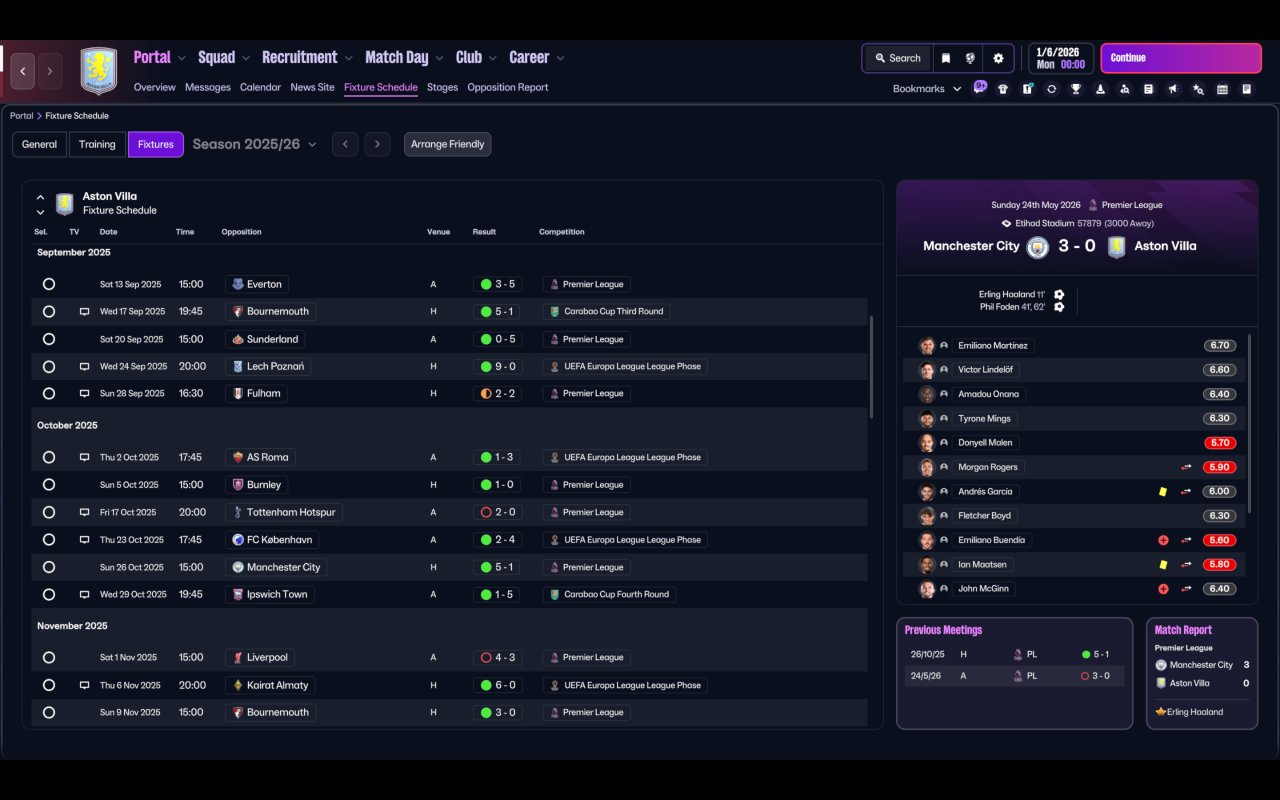The height and width of the screenshot is (800, 1280).
Task: Click the substitution arrow icon for Morgan Rogers
Action: [1186, 467]
